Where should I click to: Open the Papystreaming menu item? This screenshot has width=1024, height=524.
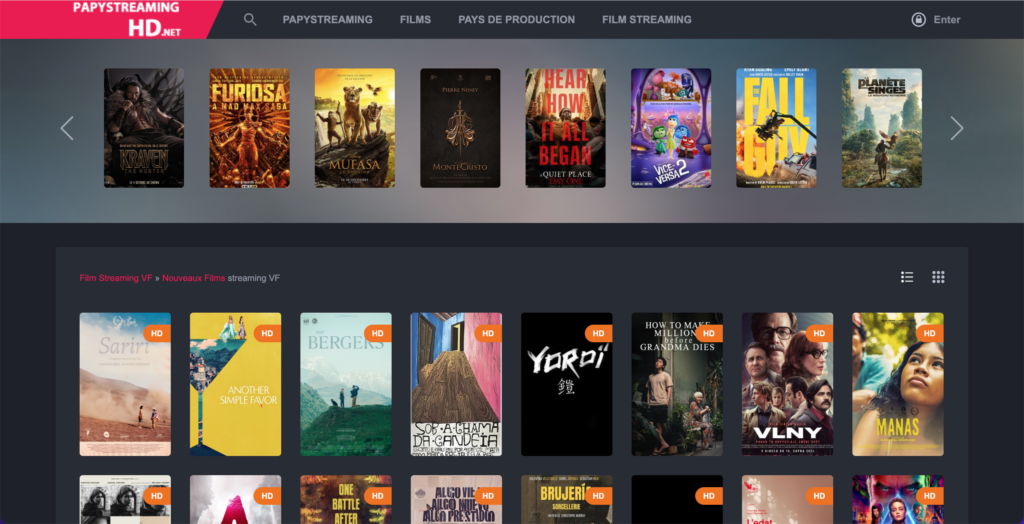(327, 19)
